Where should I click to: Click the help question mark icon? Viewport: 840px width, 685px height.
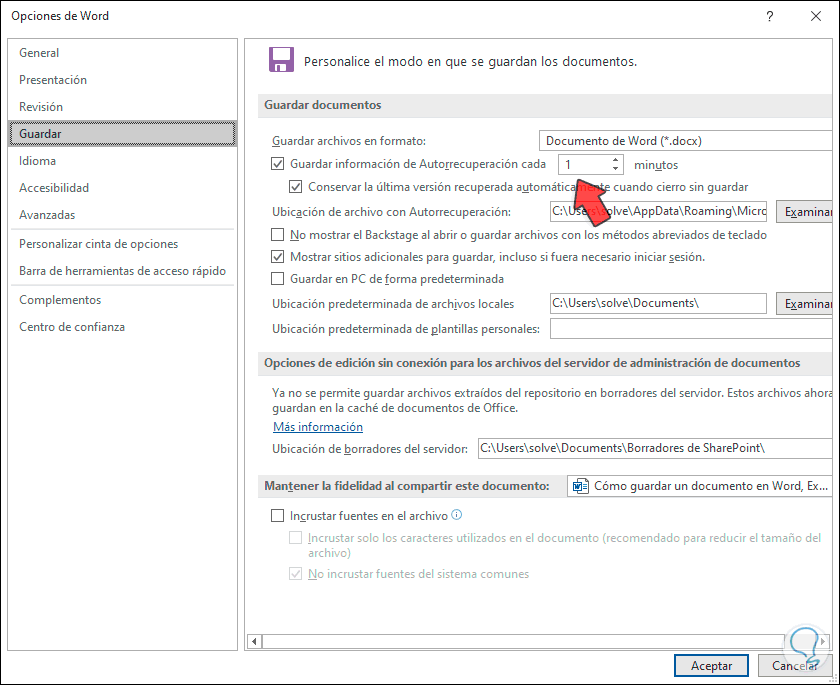click(769, 16)
